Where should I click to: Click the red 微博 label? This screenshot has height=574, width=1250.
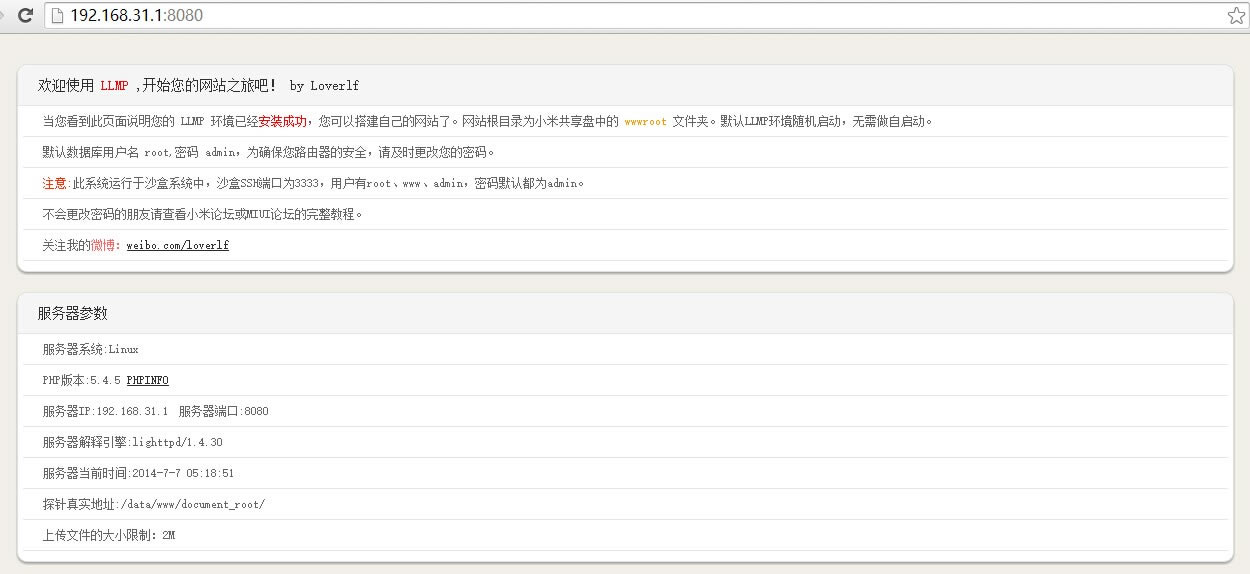(104, 245)
